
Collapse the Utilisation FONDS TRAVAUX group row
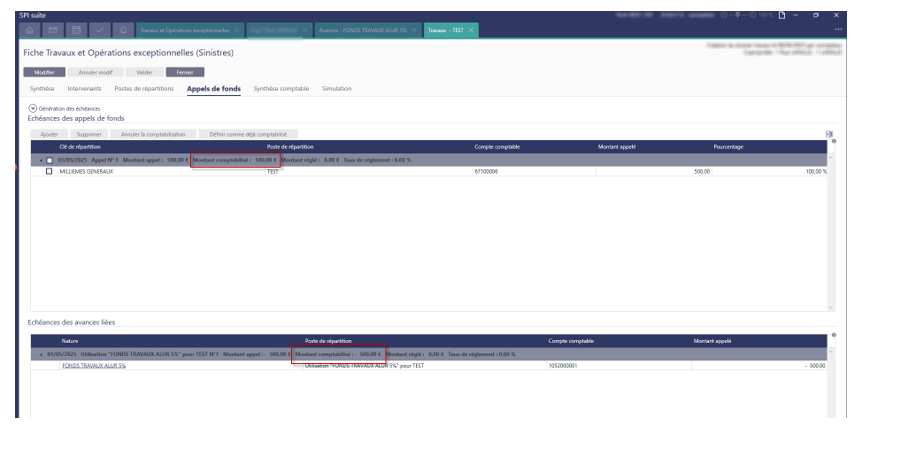pos(41,354)
